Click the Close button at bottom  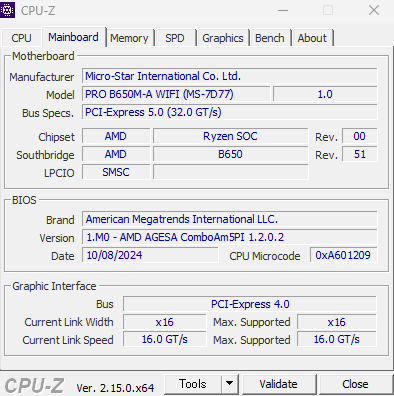pyautogui.click(x=355, y=384)
